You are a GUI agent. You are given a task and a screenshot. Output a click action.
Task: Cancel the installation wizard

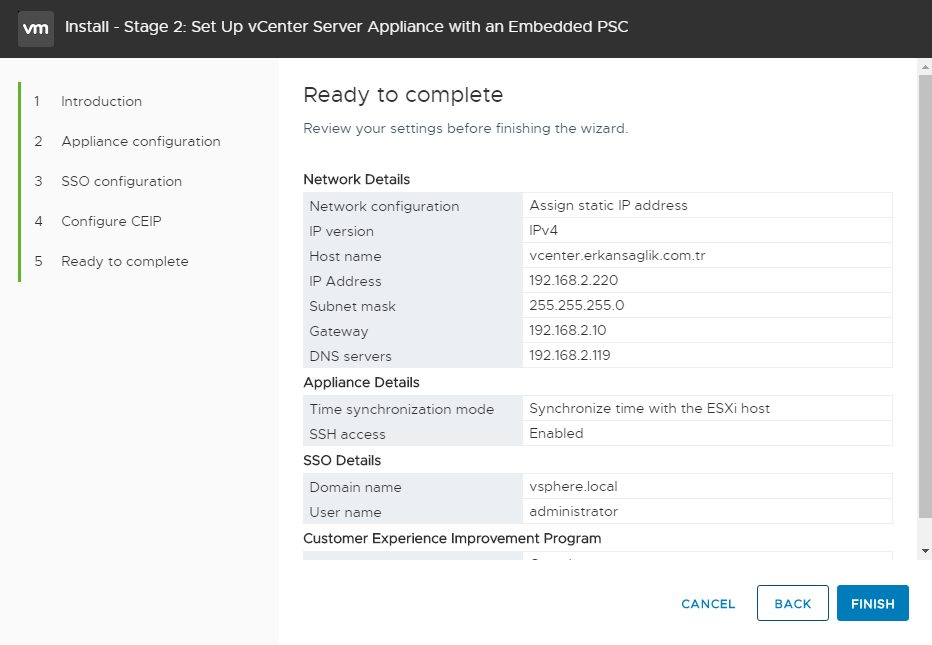[x=708, y=604]
